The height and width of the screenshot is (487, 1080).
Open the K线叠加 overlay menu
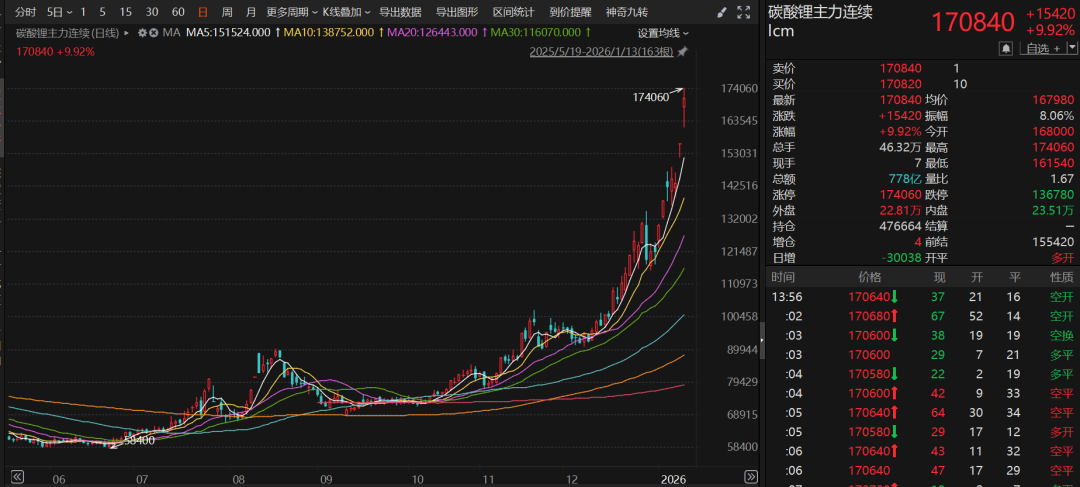[345, 12]
